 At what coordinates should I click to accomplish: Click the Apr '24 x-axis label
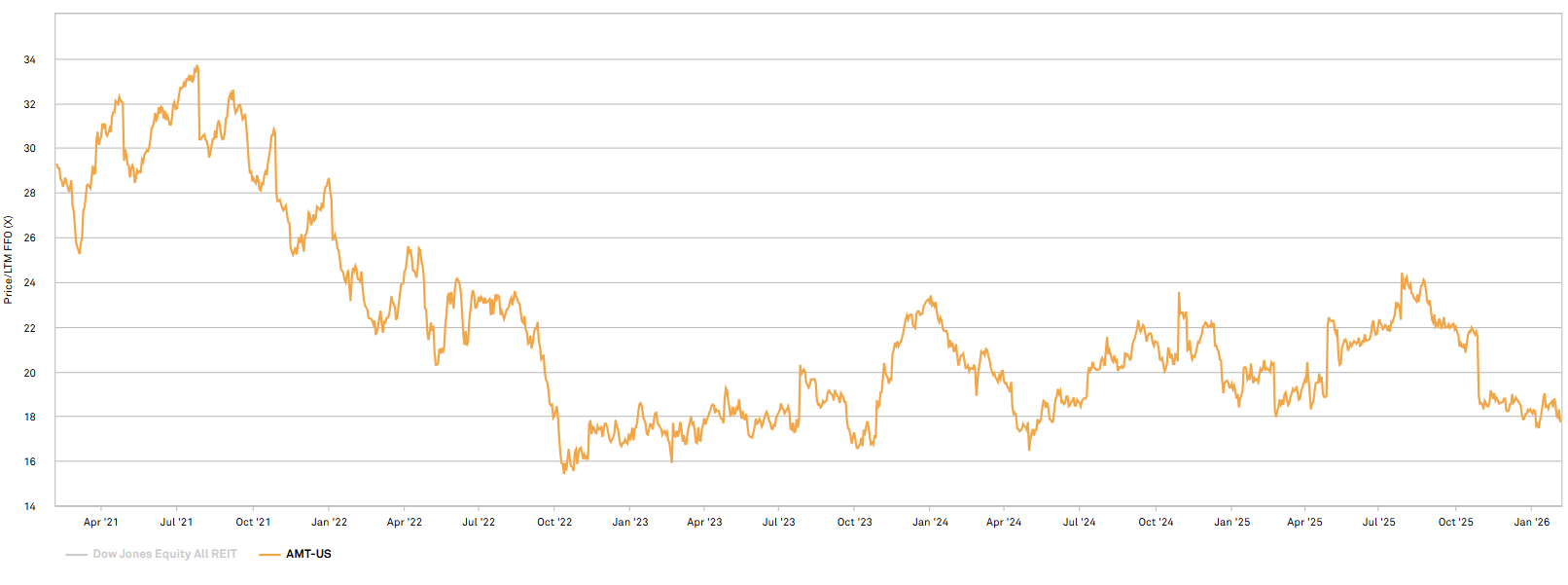1004,523
